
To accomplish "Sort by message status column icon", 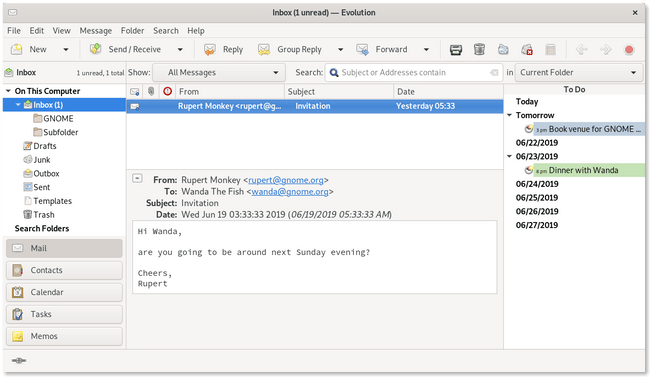I will click(x=135, y=92).
